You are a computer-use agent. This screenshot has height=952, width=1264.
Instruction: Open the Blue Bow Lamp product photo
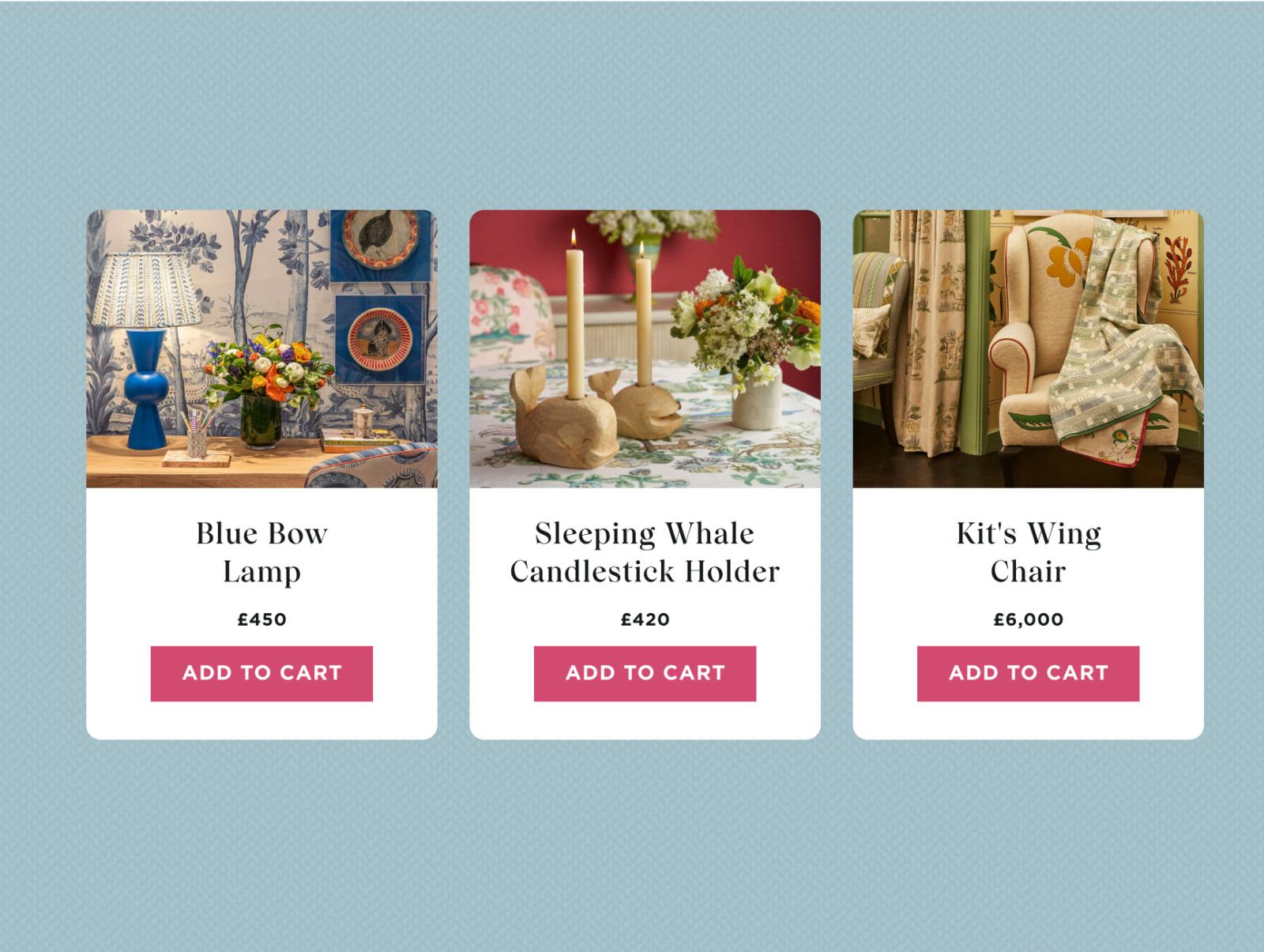point(261,348)
